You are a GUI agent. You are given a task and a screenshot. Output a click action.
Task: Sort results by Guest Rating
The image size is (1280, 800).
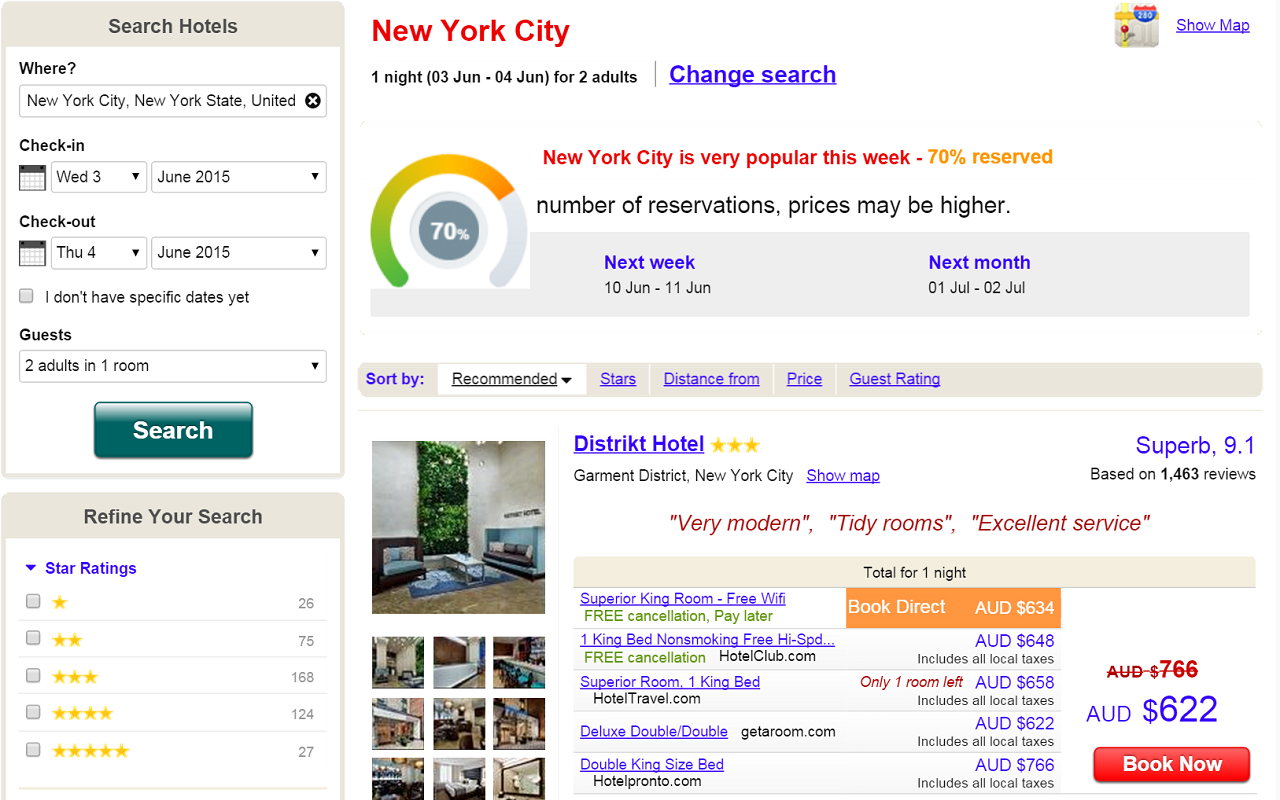coord(895,379)
